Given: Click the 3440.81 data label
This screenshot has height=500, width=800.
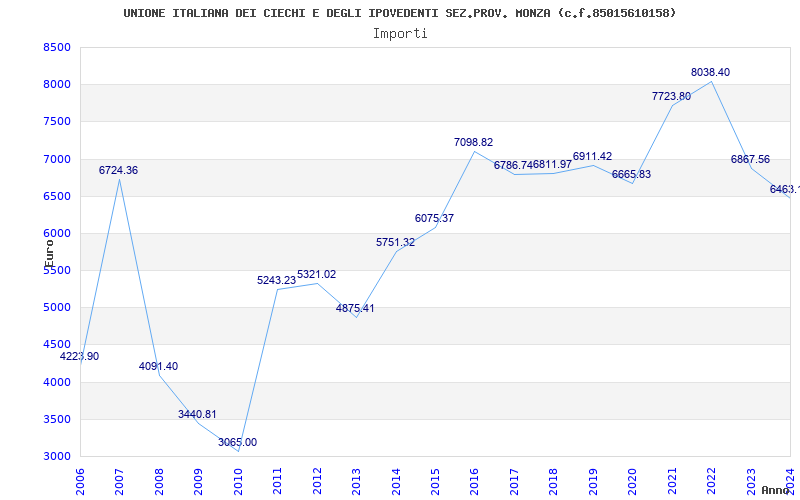Looking at the screenshot, I should (197, 414).
